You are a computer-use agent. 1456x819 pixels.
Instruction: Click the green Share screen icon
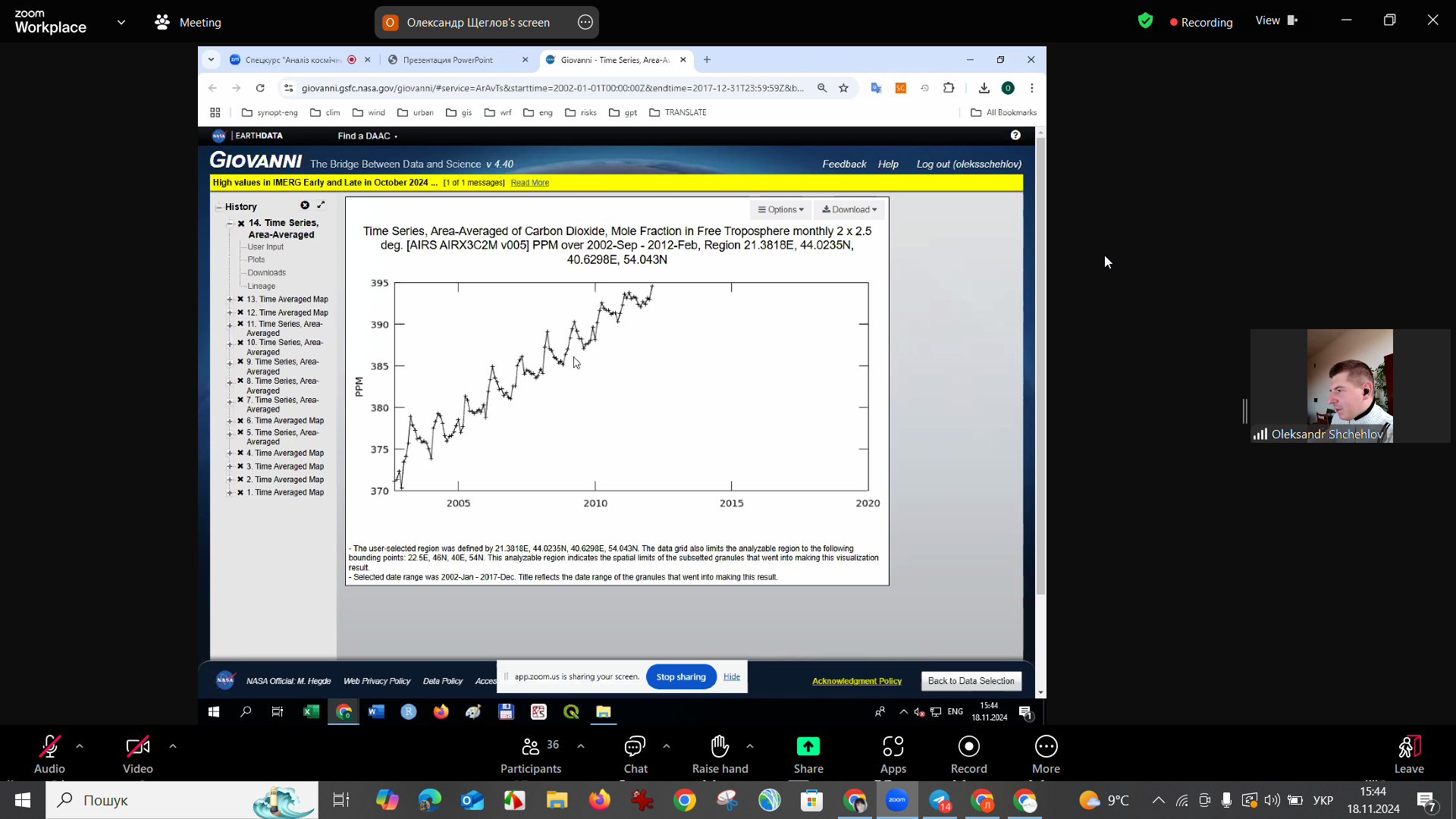click(808, 747)
